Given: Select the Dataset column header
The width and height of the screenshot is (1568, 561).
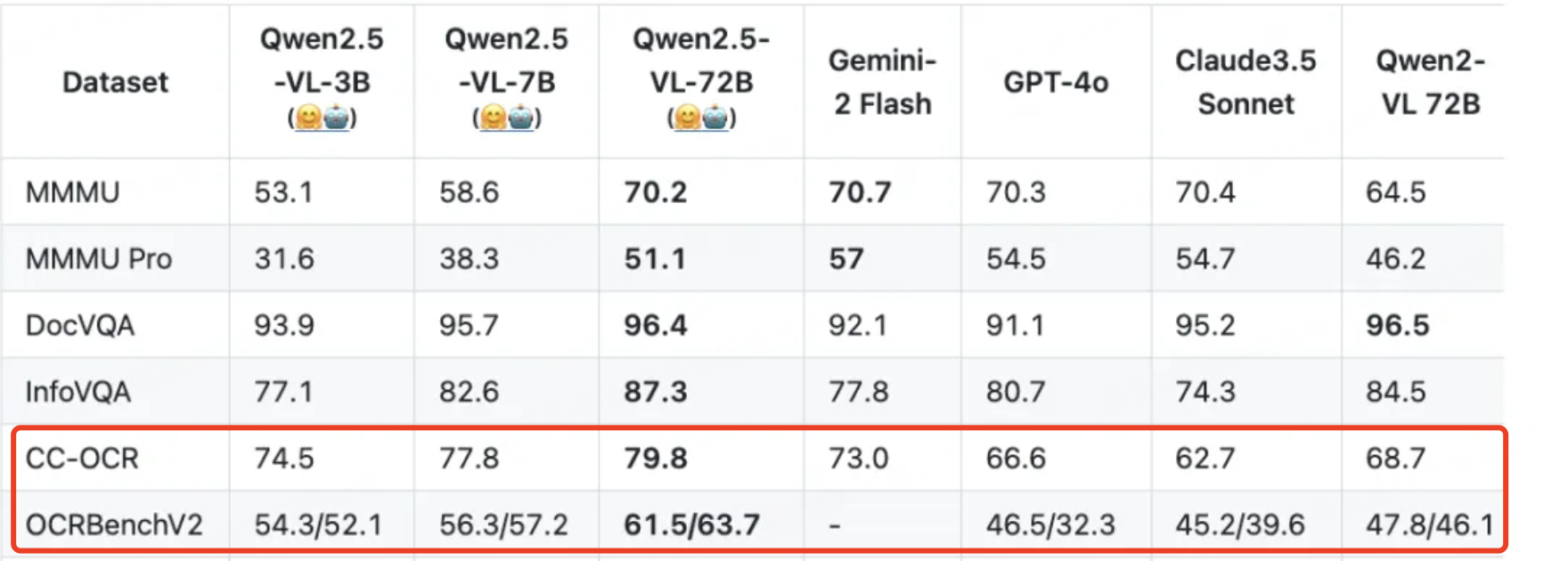Looking at the screenshot, I should click(115, 82).
